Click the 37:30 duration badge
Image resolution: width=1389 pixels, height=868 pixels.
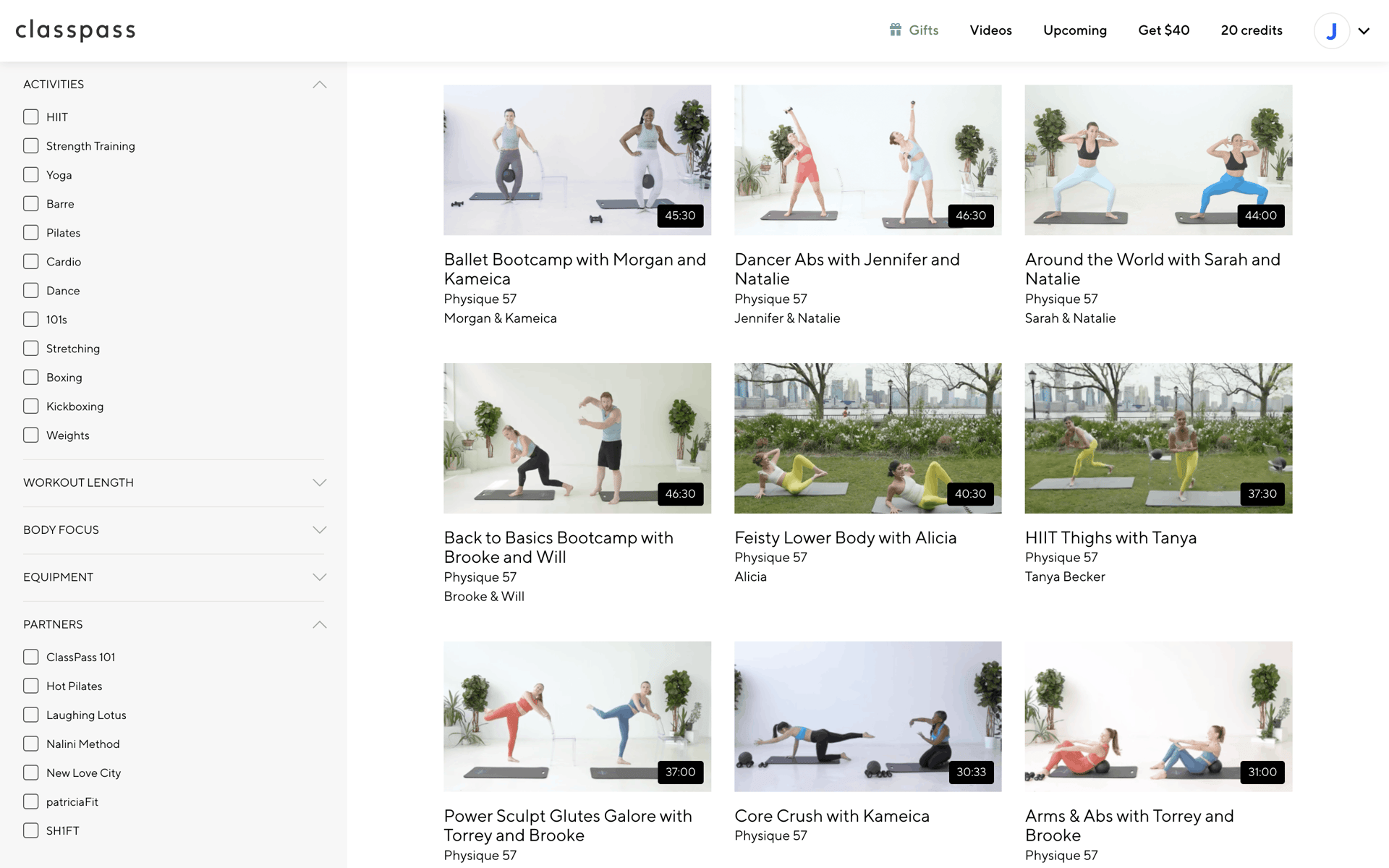tap(1262, 494)
